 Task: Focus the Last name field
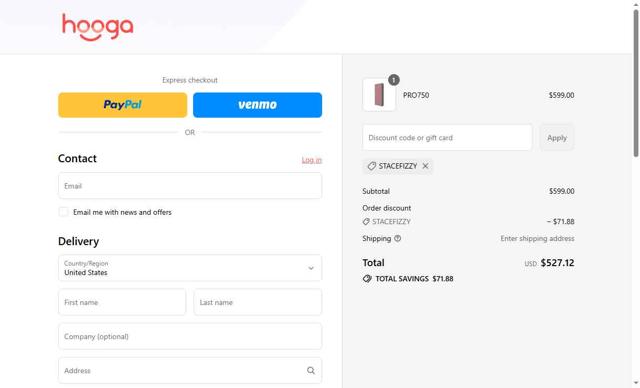pyautogui.click(x=258, y=302)
